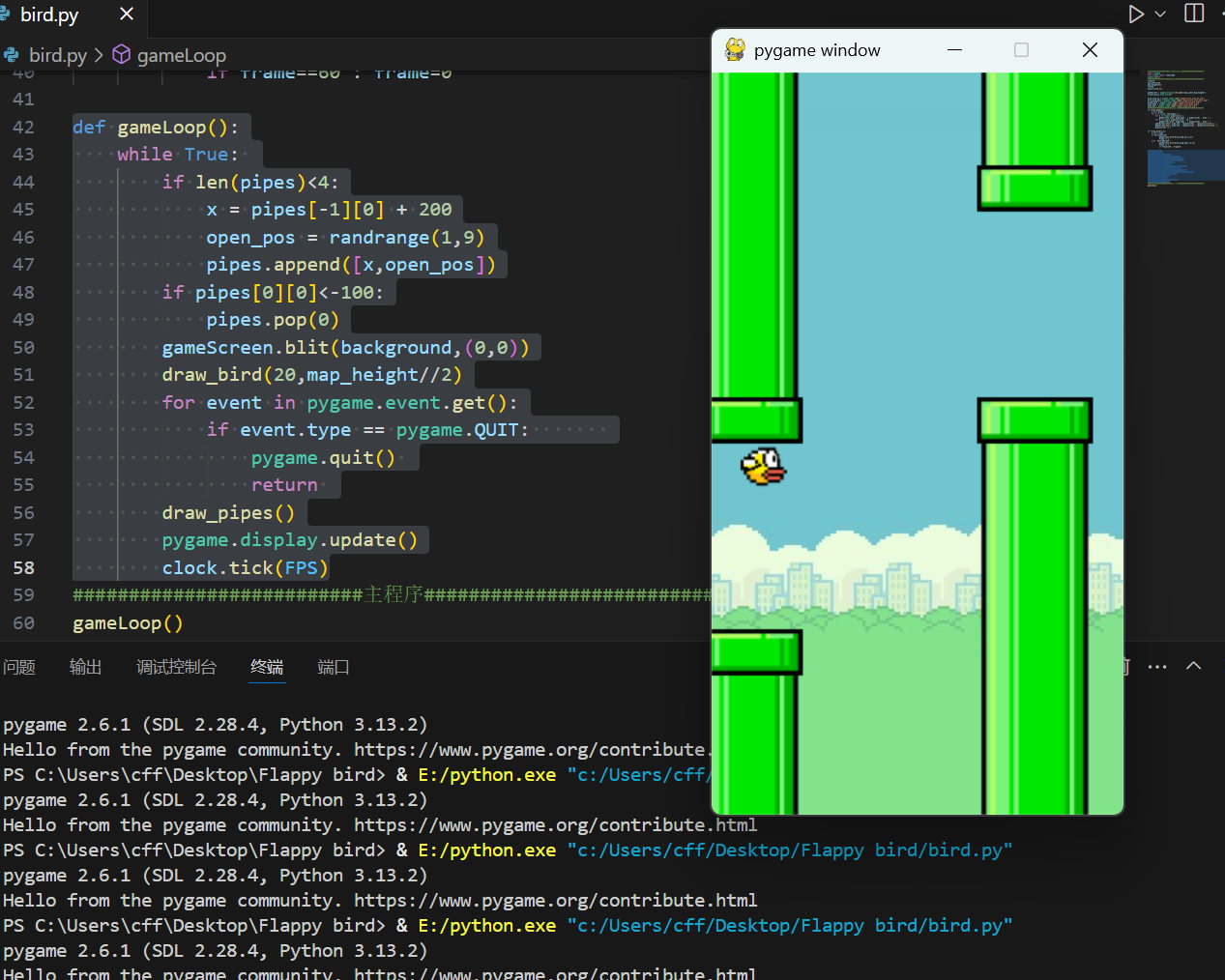Minimize the pygame window
1225x980 pixels.
[954, 49]
